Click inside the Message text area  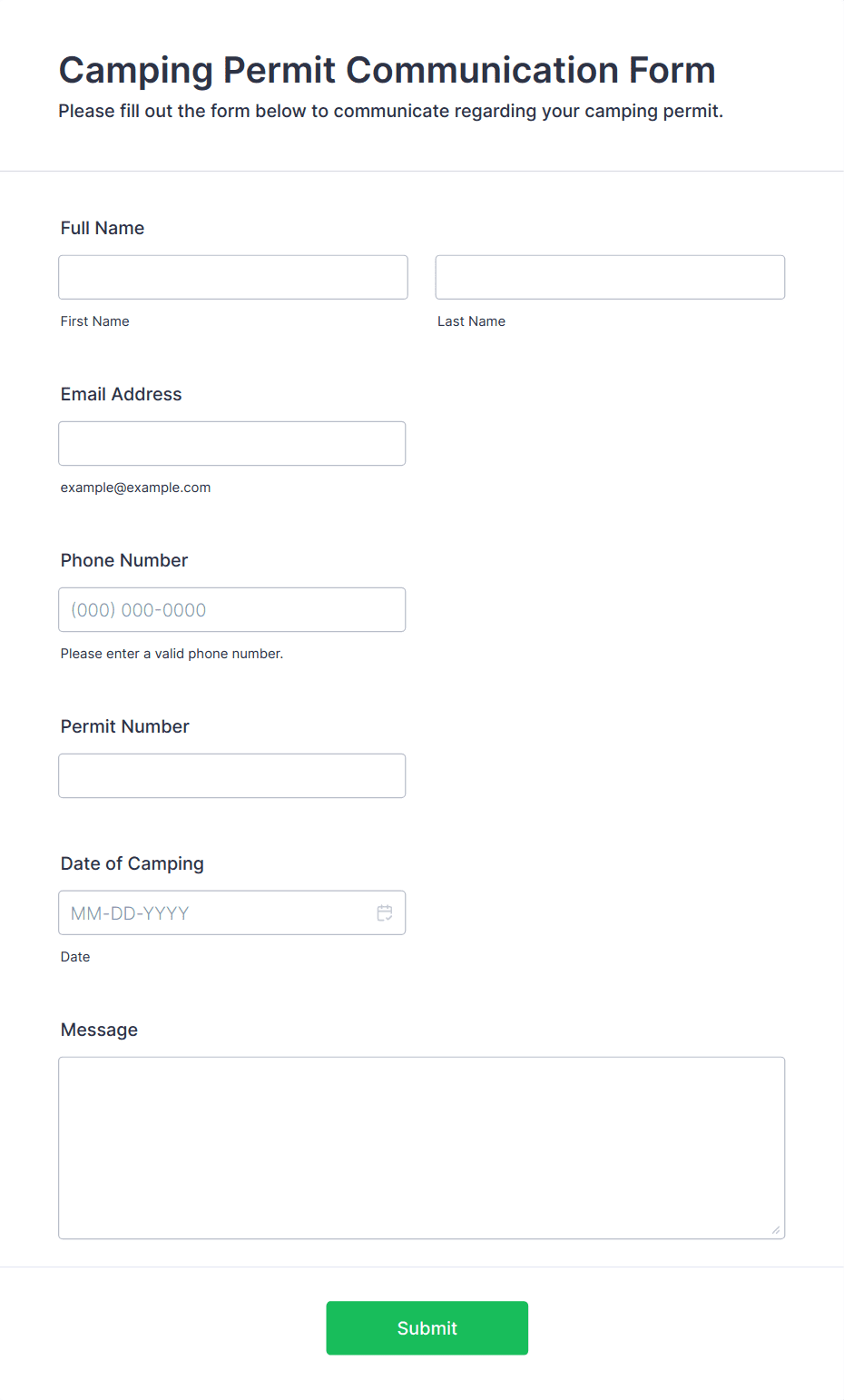(x=422, y=1148)
